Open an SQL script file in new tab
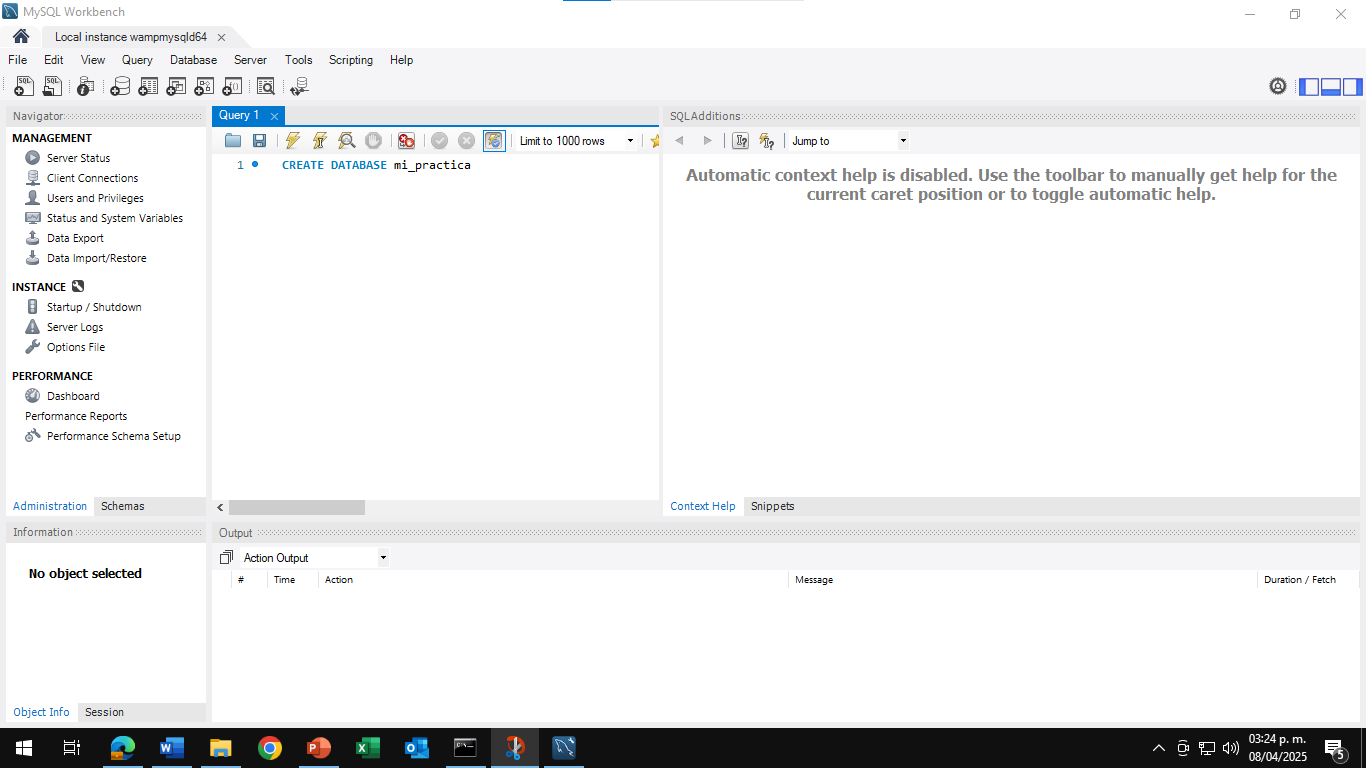The height and width of the screenshot is (768, 1366). (53, 87)
